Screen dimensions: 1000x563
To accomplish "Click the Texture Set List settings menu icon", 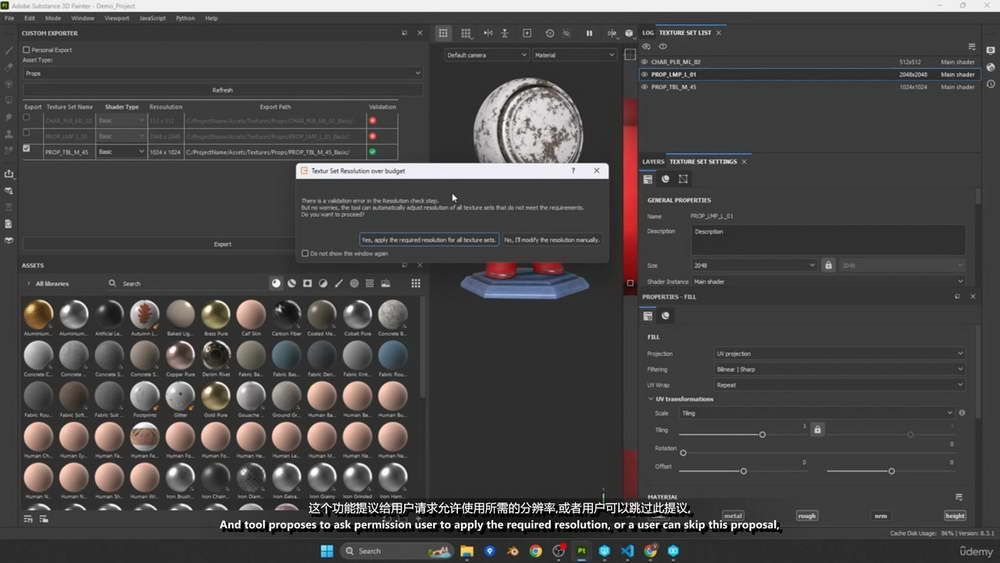I will [x=971, y=47].
